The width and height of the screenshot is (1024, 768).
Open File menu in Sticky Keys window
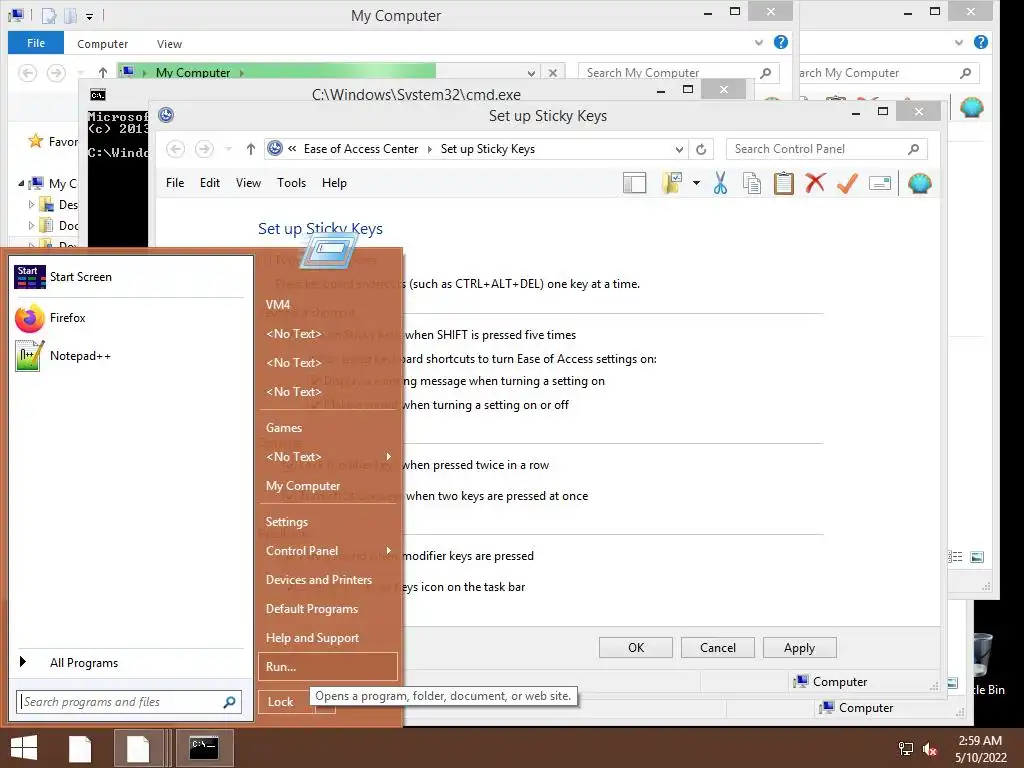point(175,183)
